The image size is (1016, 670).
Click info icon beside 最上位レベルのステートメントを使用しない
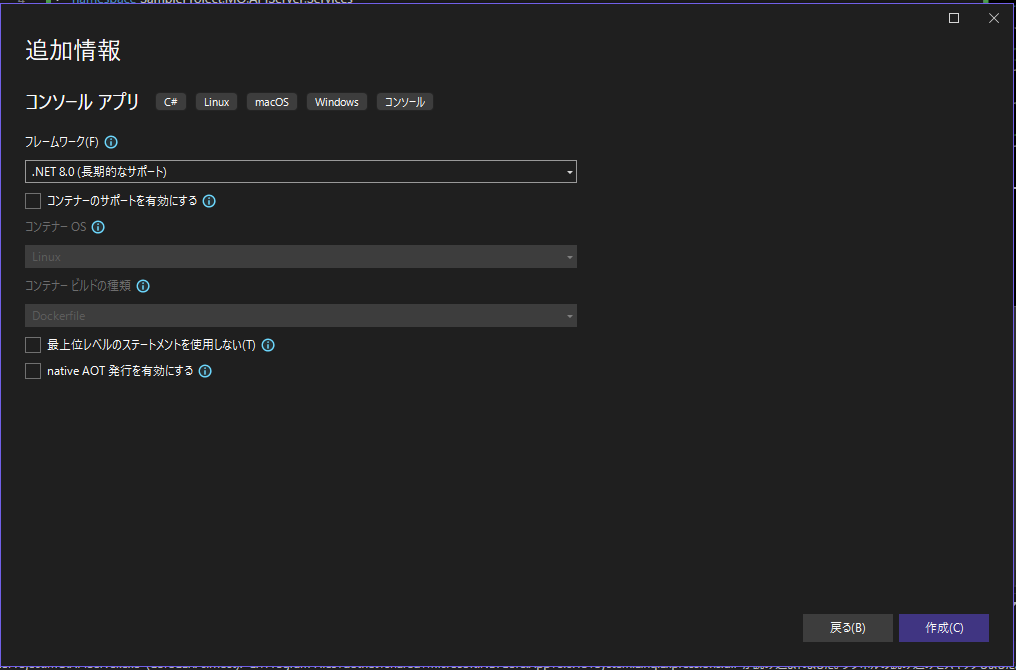pyautogui.click(x=268, y=345)
